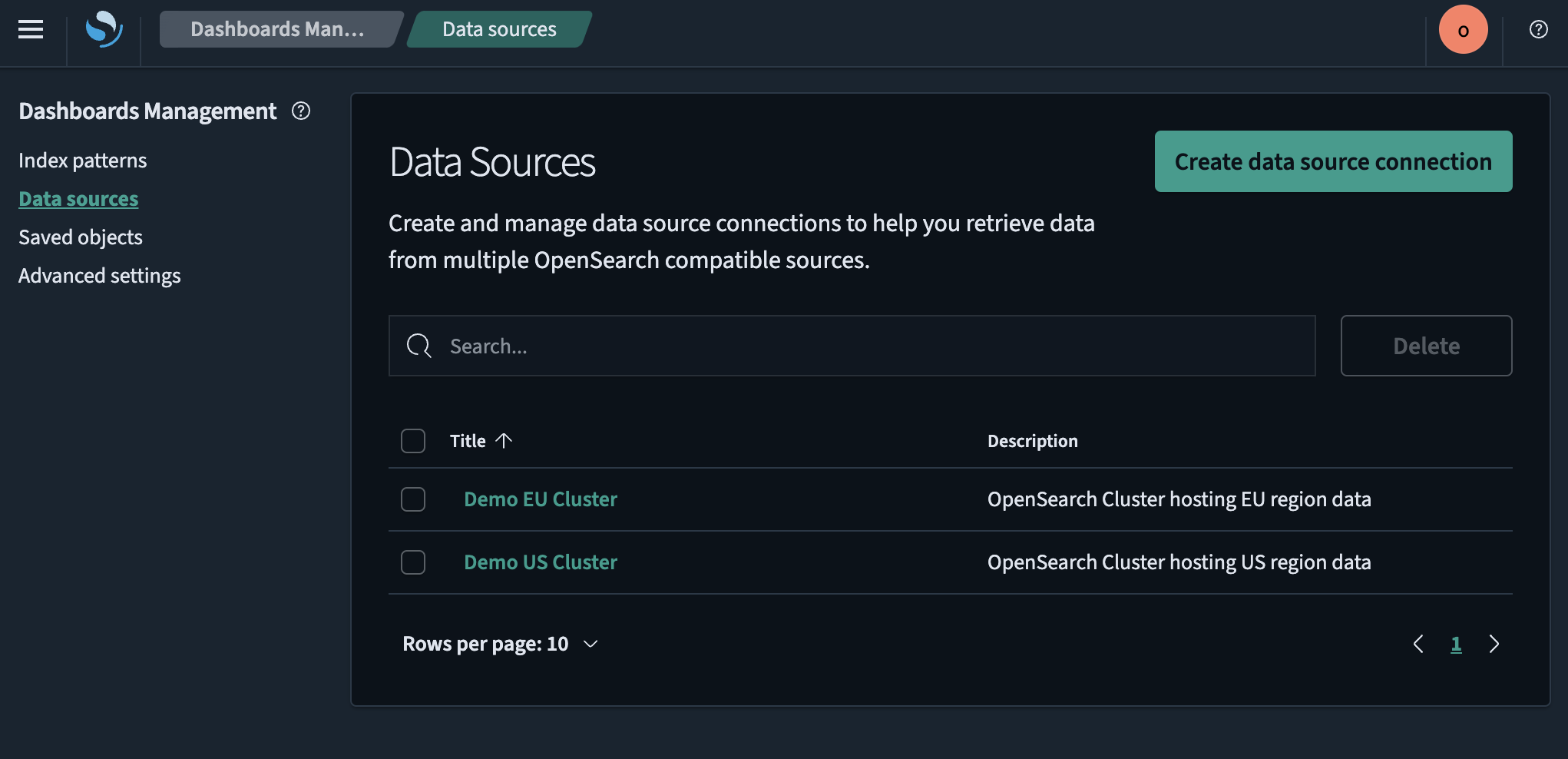Image resolution: width=1568 pixels, height=759 pixels.
Task: Click the Delete button
Action: pyautogui.click(x=1426, y=346)
